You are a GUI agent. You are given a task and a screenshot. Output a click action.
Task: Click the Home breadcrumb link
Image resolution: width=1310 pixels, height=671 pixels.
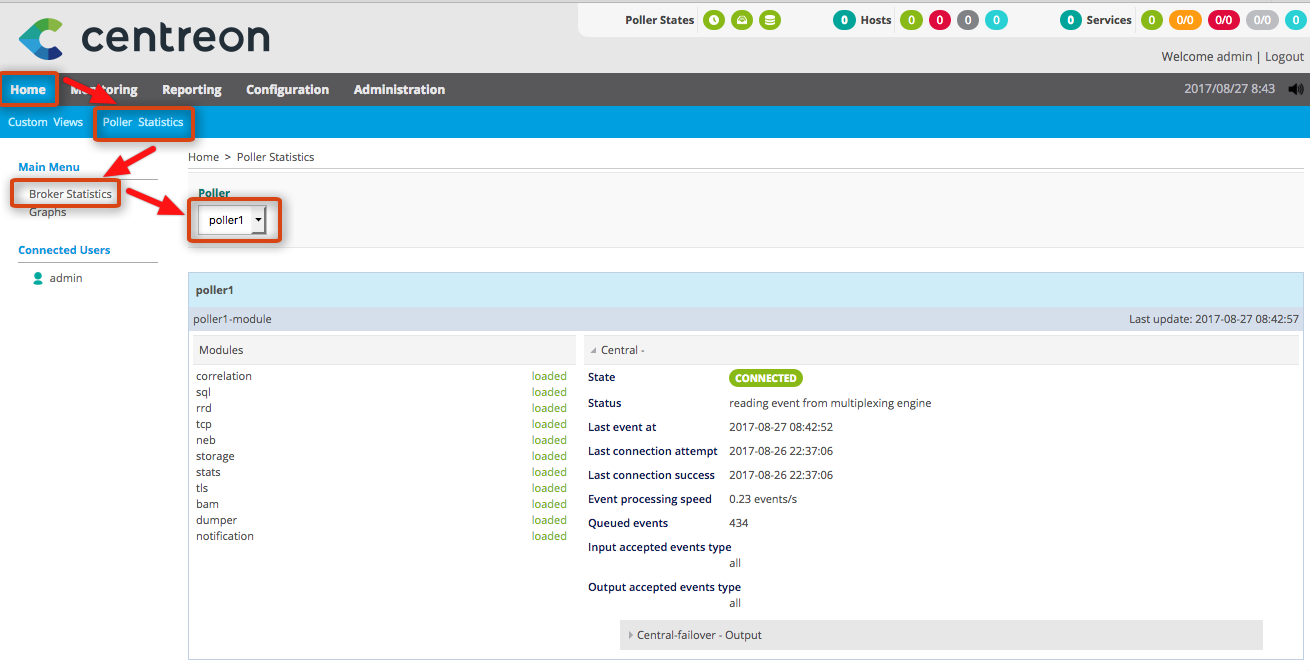203,157
